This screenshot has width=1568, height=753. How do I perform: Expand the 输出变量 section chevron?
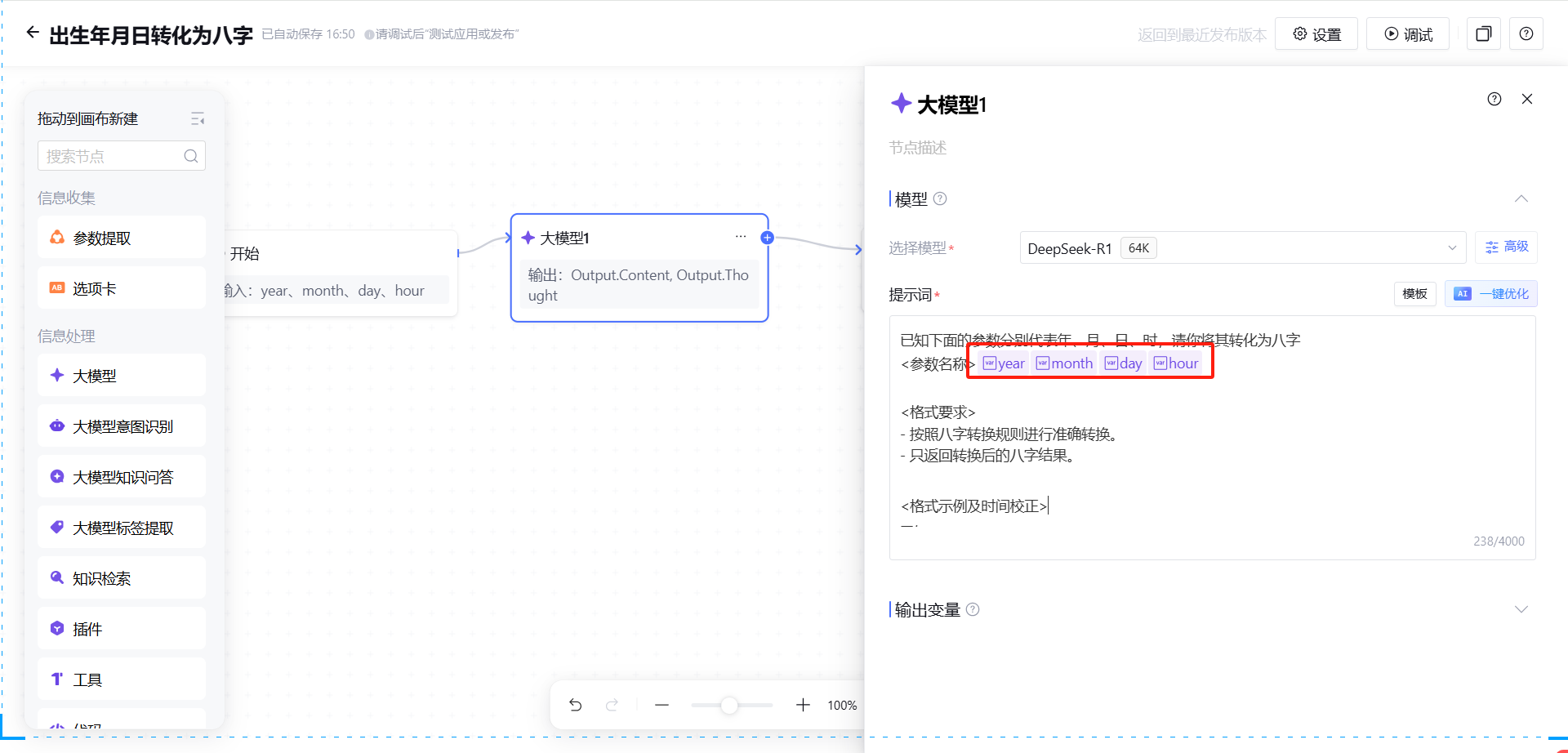[x=1521, y=609]
